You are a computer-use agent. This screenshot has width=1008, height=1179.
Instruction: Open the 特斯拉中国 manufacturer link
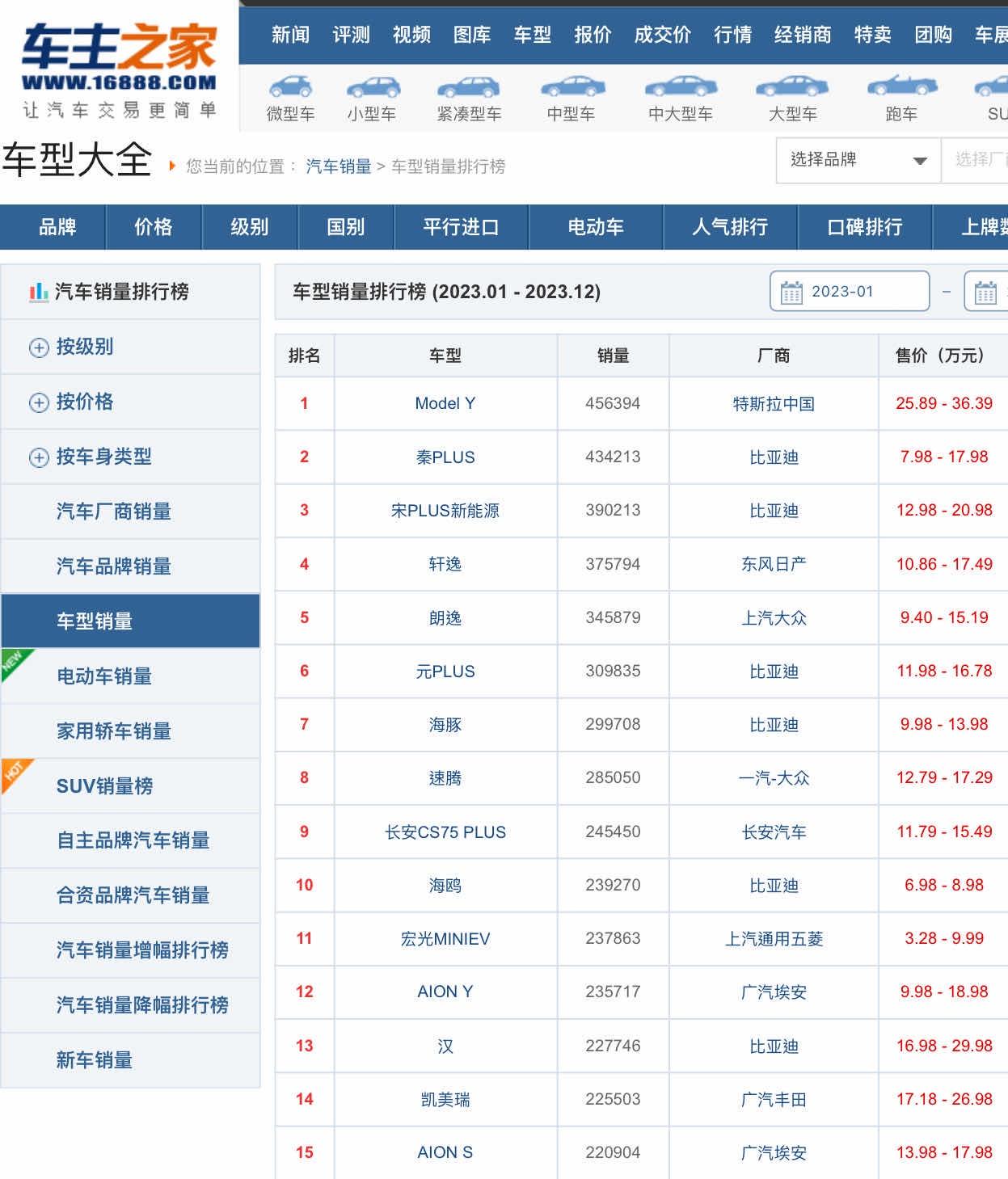coord(774,403)
